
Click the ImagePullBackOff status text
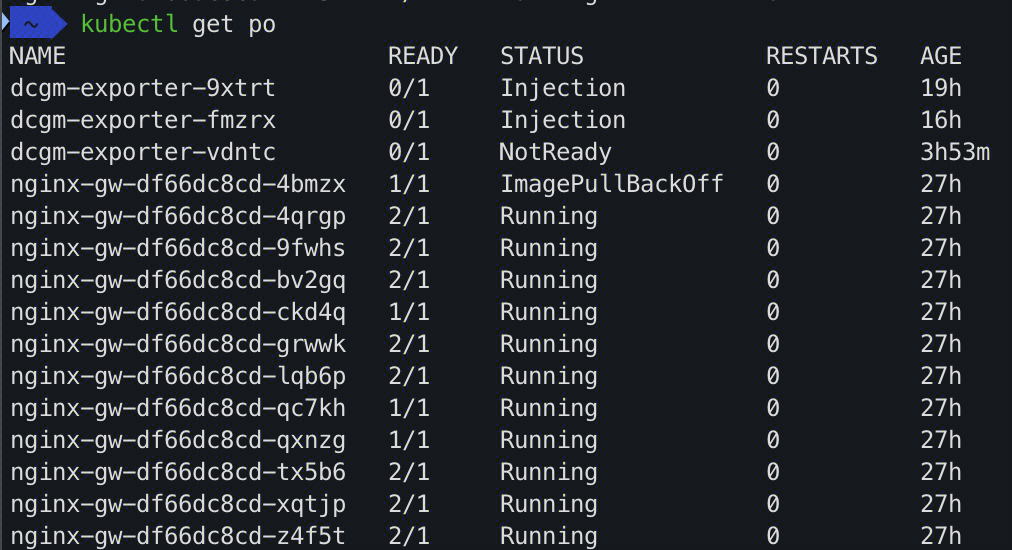pyautogui.click(x=612, y=184)
